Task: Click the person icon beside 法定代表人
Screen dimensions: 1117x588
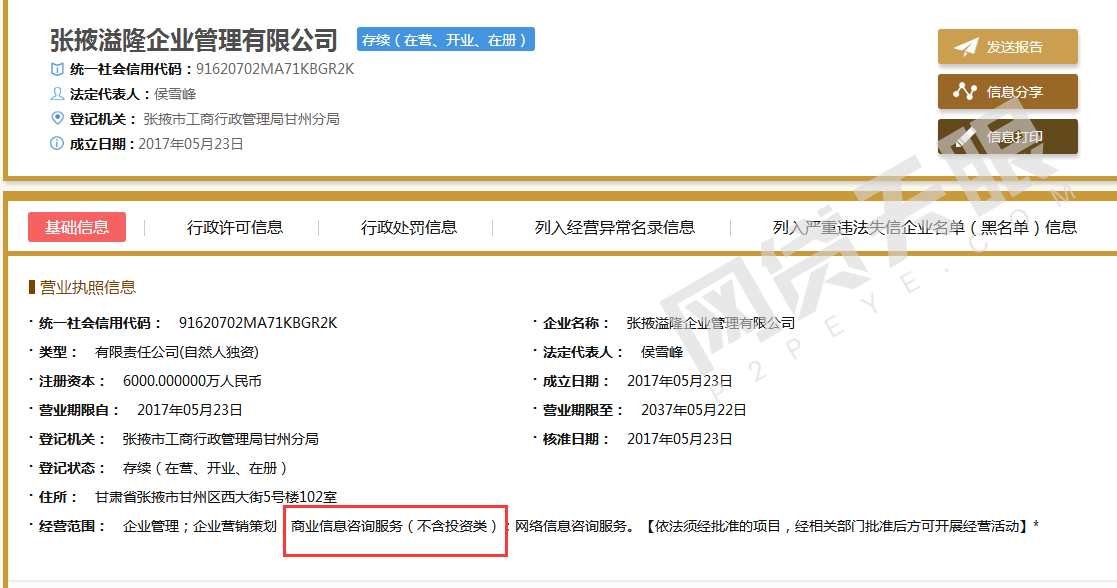Action: click(x=57, y=93)
